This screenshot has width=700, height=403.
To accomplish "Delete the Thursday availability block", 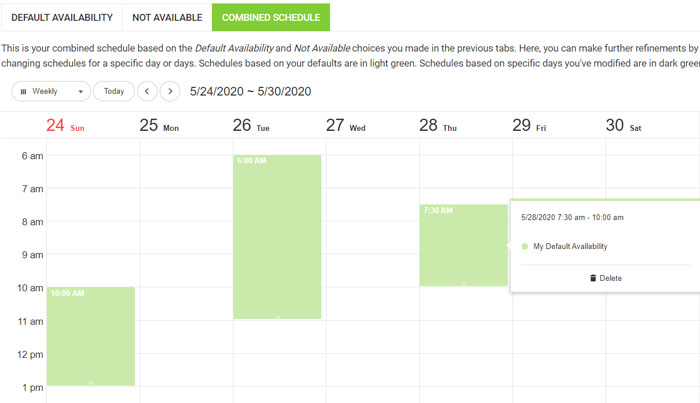I will (605, 278).
